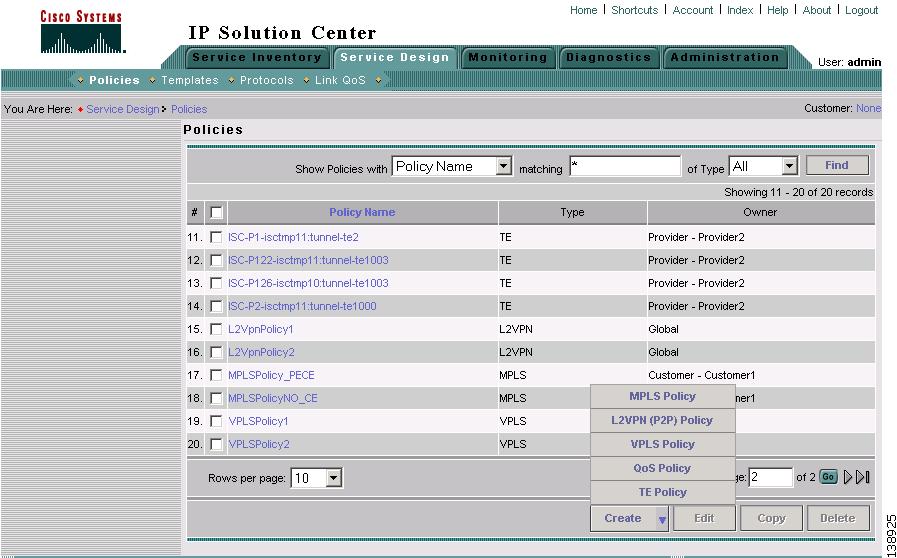Open policy L2VpnPolicy1
Viewport: 897px width, 558px height.
[x=260, y=329]
